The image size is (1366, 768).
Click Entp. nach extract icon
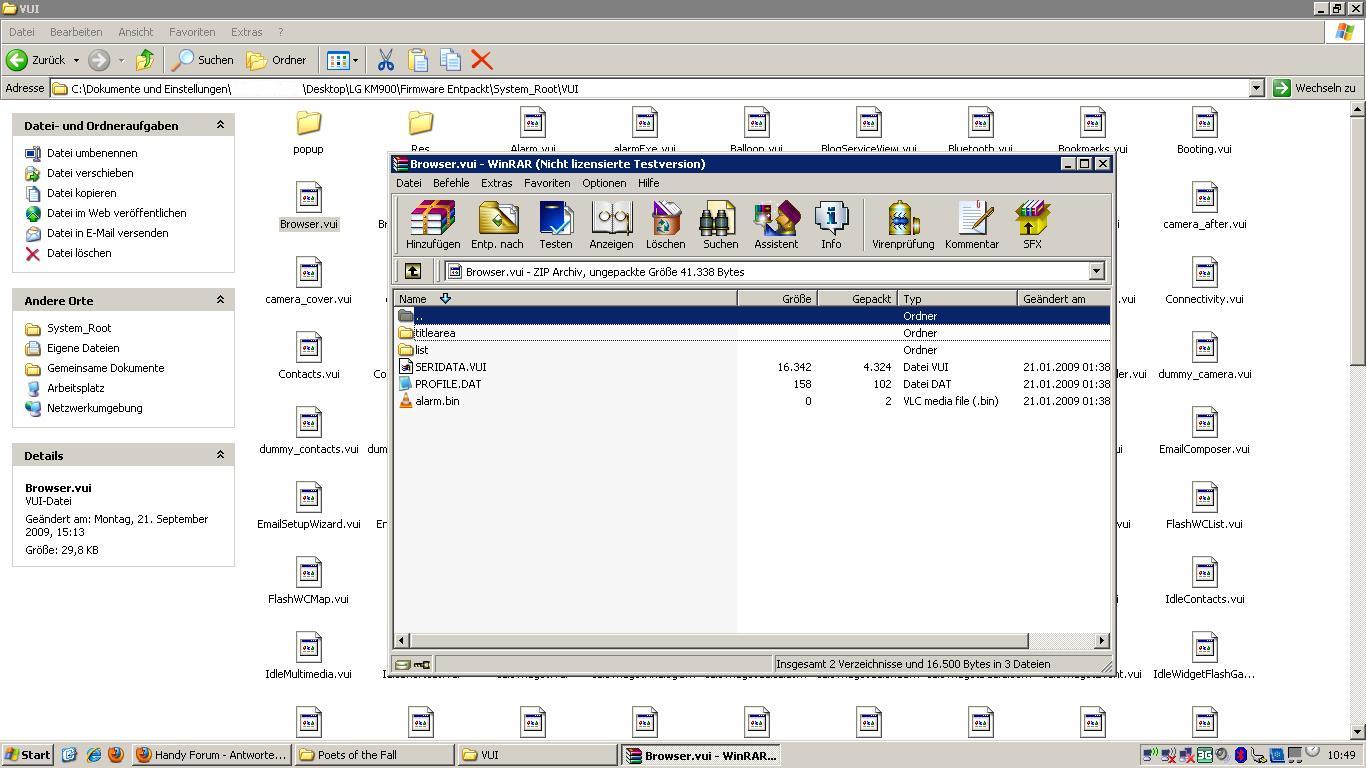point(497,224)
